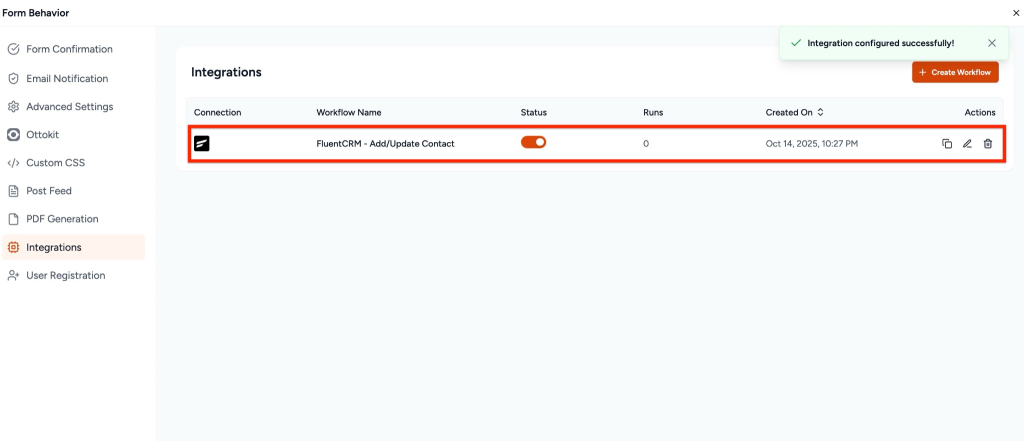This screenshot has width=1024, height=441.
Task: Click the Runs column header
Action: click(x=653, y=112)
